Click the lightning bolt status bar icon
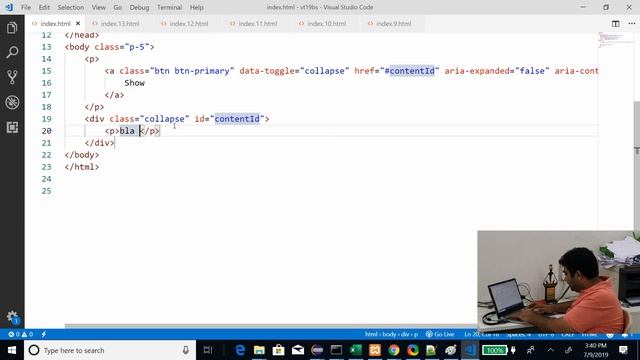The width and height of the screenshot is (640, 360). pyautogui.click(x=44, y=334)
